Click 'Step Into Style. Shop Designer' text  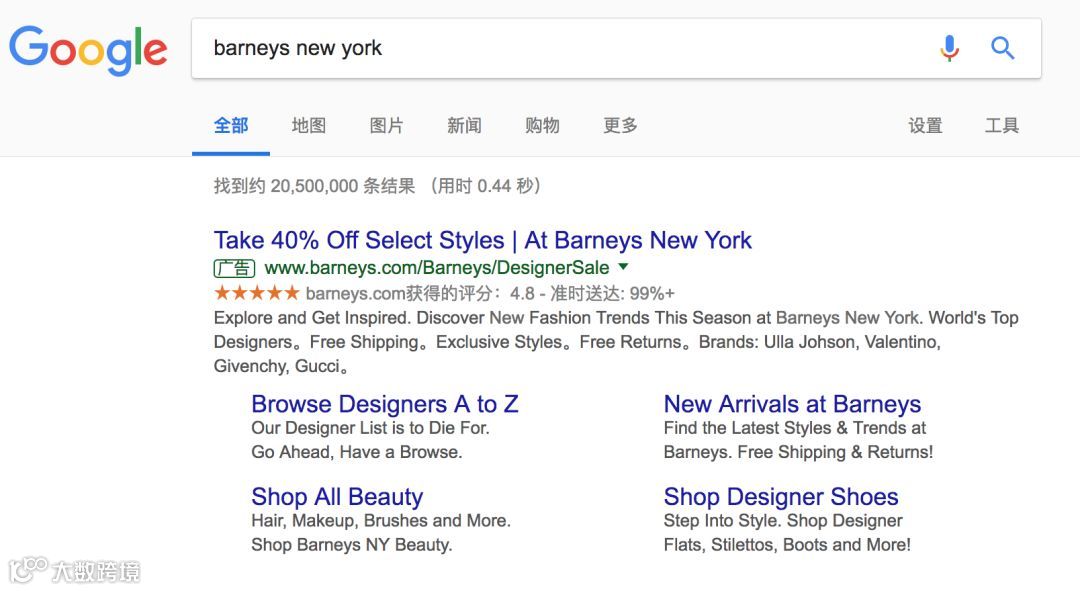[783, 521]
